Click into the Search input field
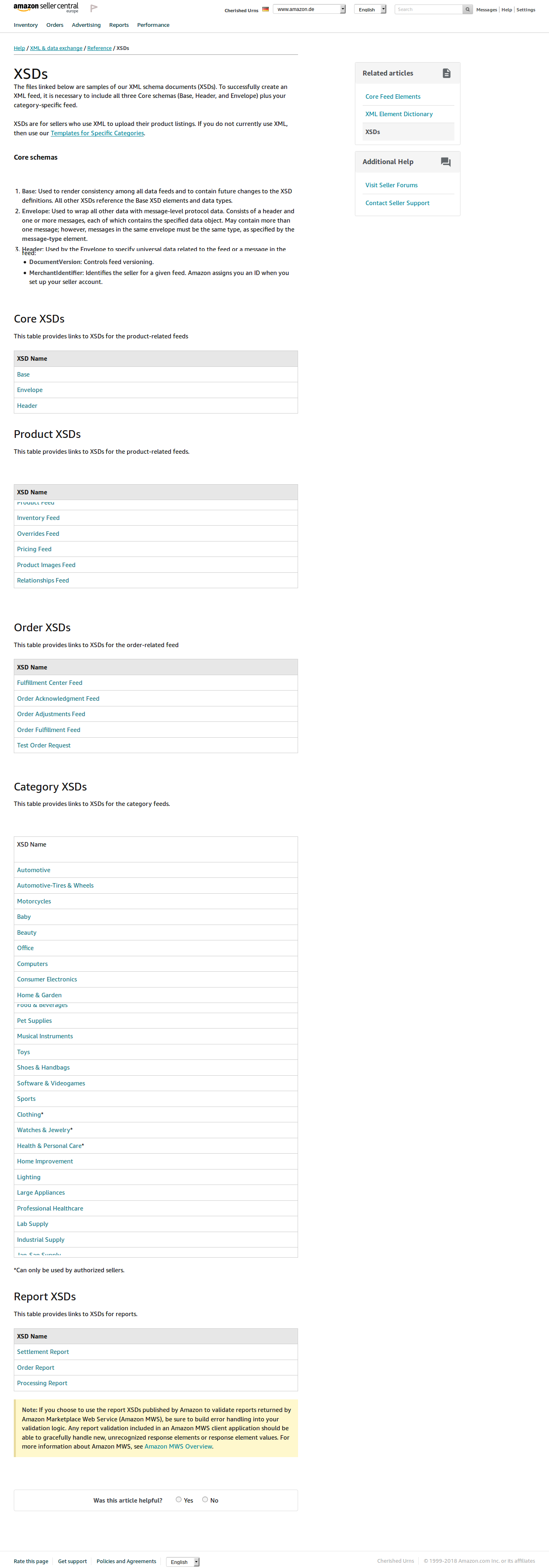This screenshot has height=1568, width=549. [x=428, y=9]
